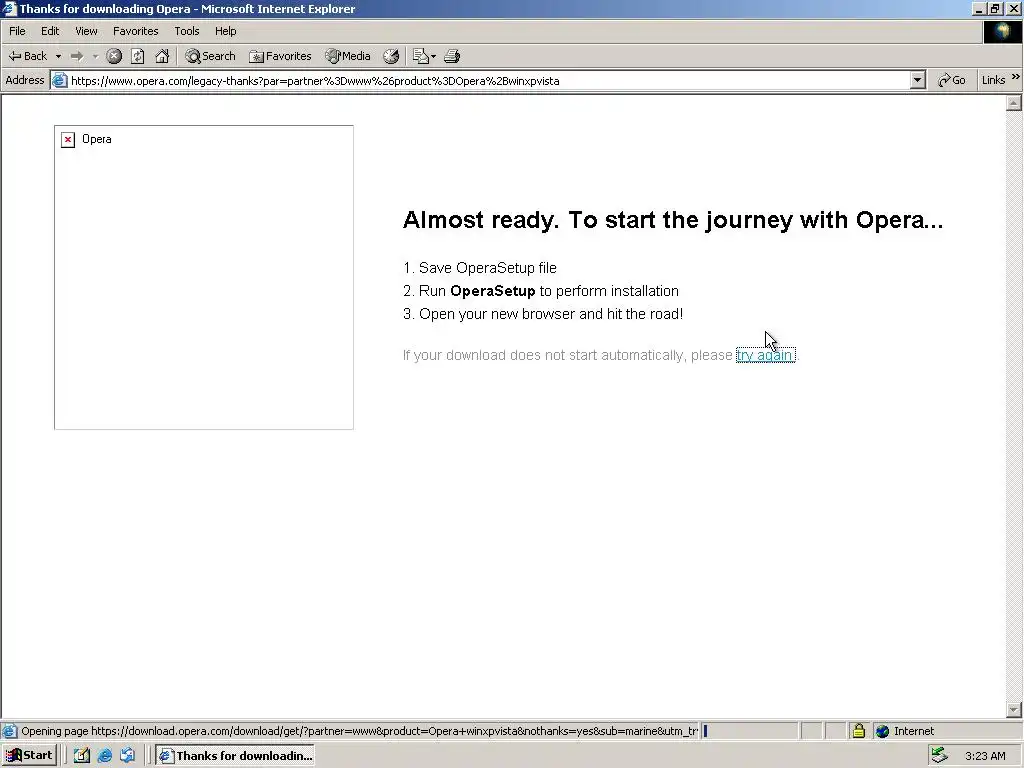Screen dimensions: 1024x768
Task: Click the Show Desktop Quick Launch icon
Action: 82,756
